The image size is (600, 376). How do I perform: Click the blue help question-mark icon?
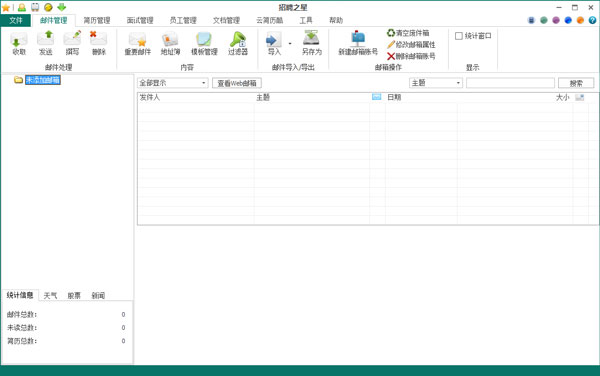tap(592, 20)
